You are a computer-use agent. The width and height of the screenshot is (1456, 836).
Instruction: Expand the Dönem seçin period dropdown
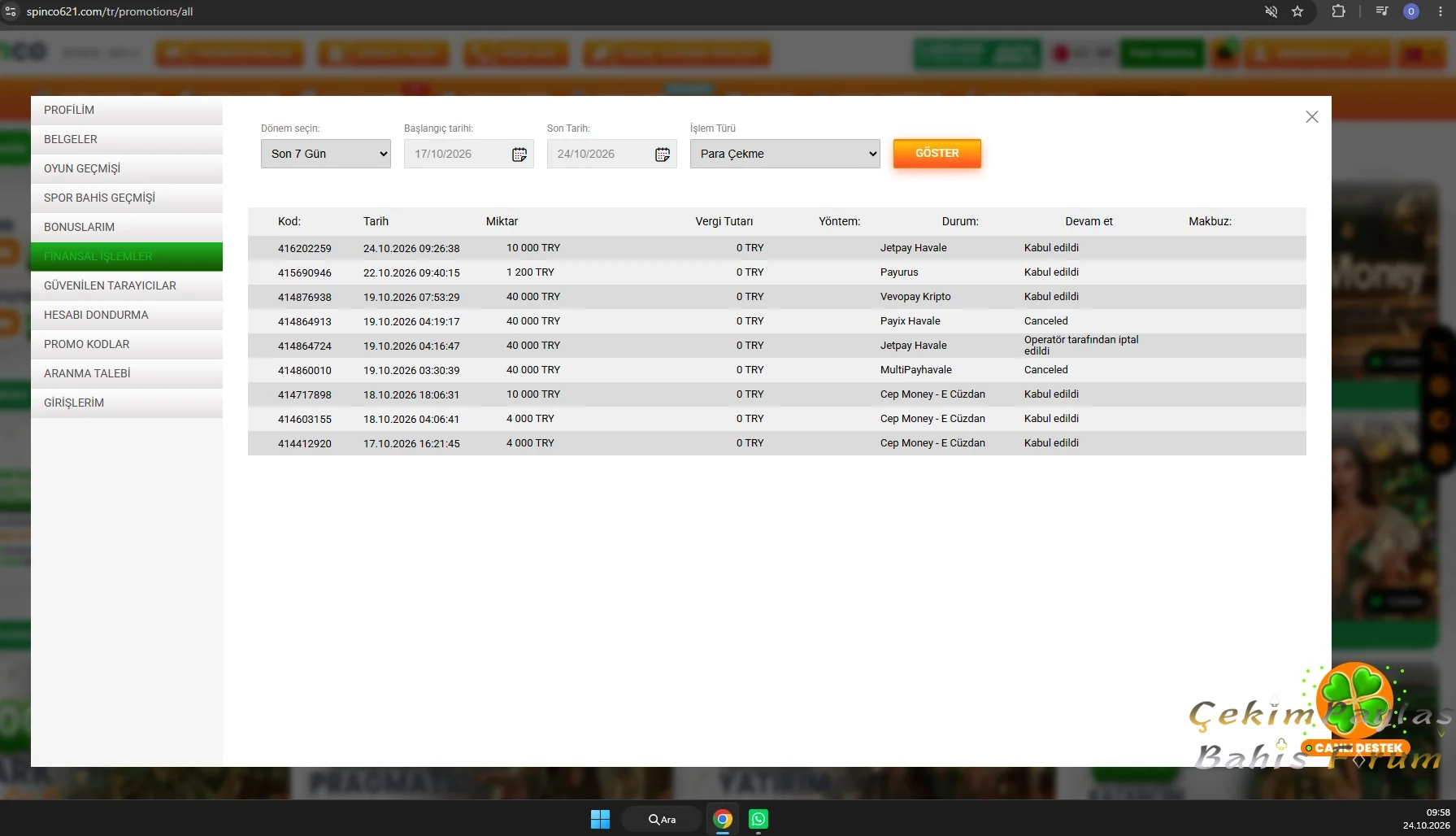(x=326, y=154)
